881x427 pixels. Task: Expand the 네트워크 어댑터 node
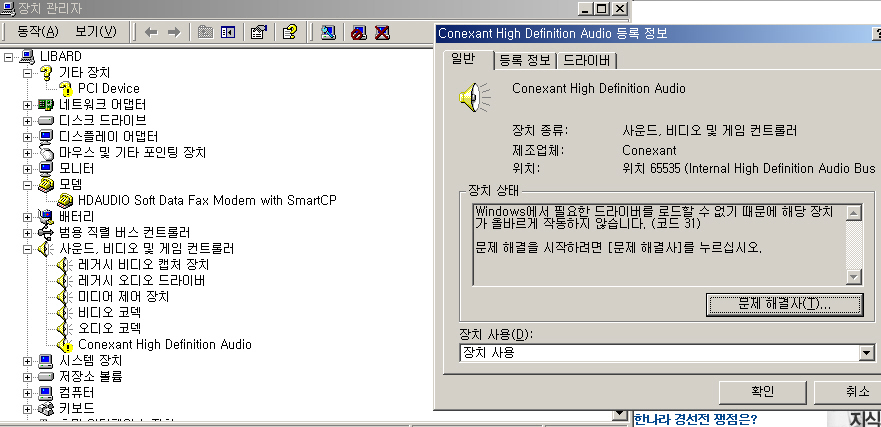pyautogui.click(x=28, y=105)
